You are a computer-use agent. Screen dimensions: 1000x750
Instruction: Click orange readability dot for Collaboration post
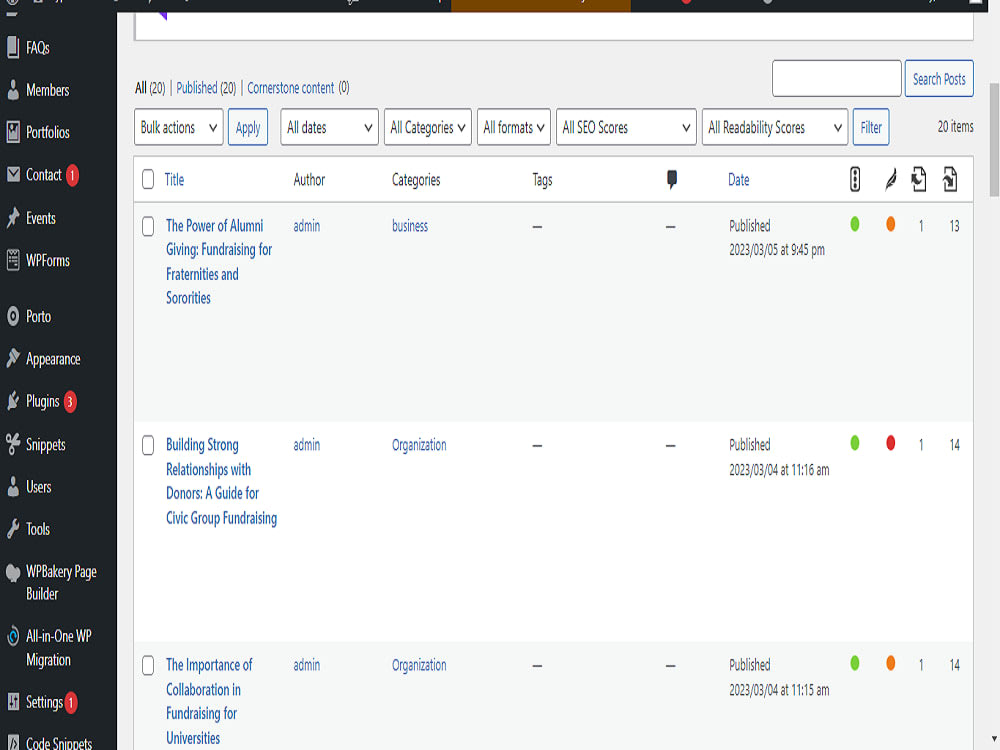(890, 663)
